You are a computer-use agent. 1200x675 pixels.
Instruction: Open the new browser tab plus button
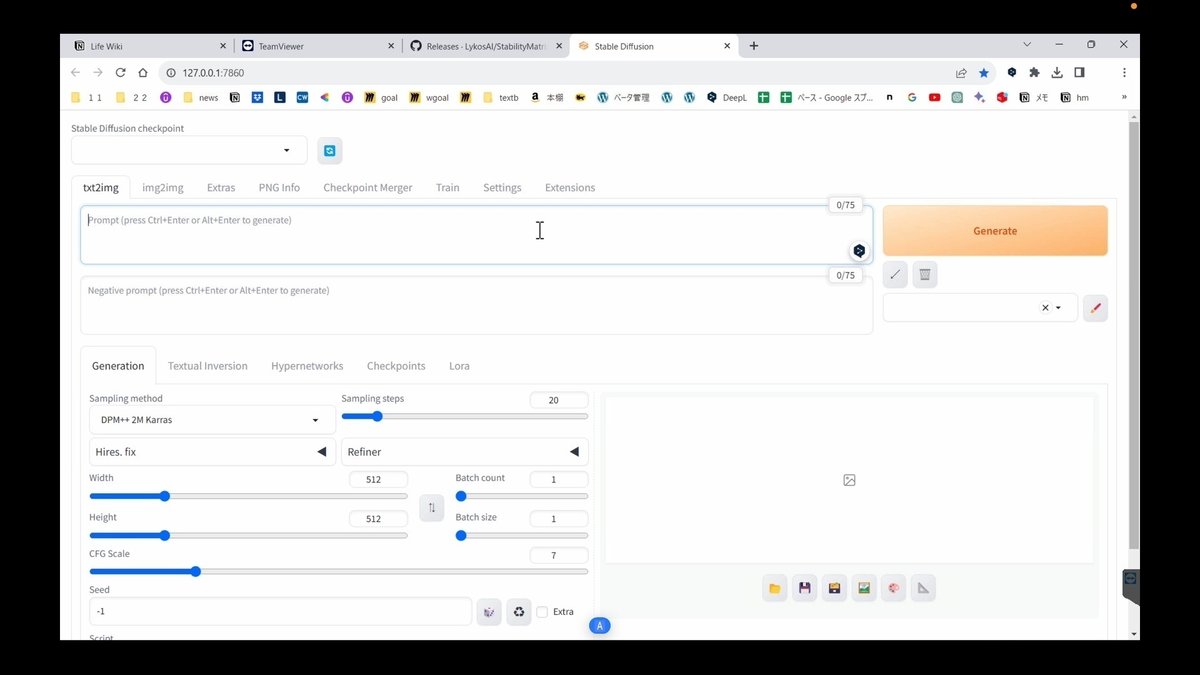tap(753, 46)
